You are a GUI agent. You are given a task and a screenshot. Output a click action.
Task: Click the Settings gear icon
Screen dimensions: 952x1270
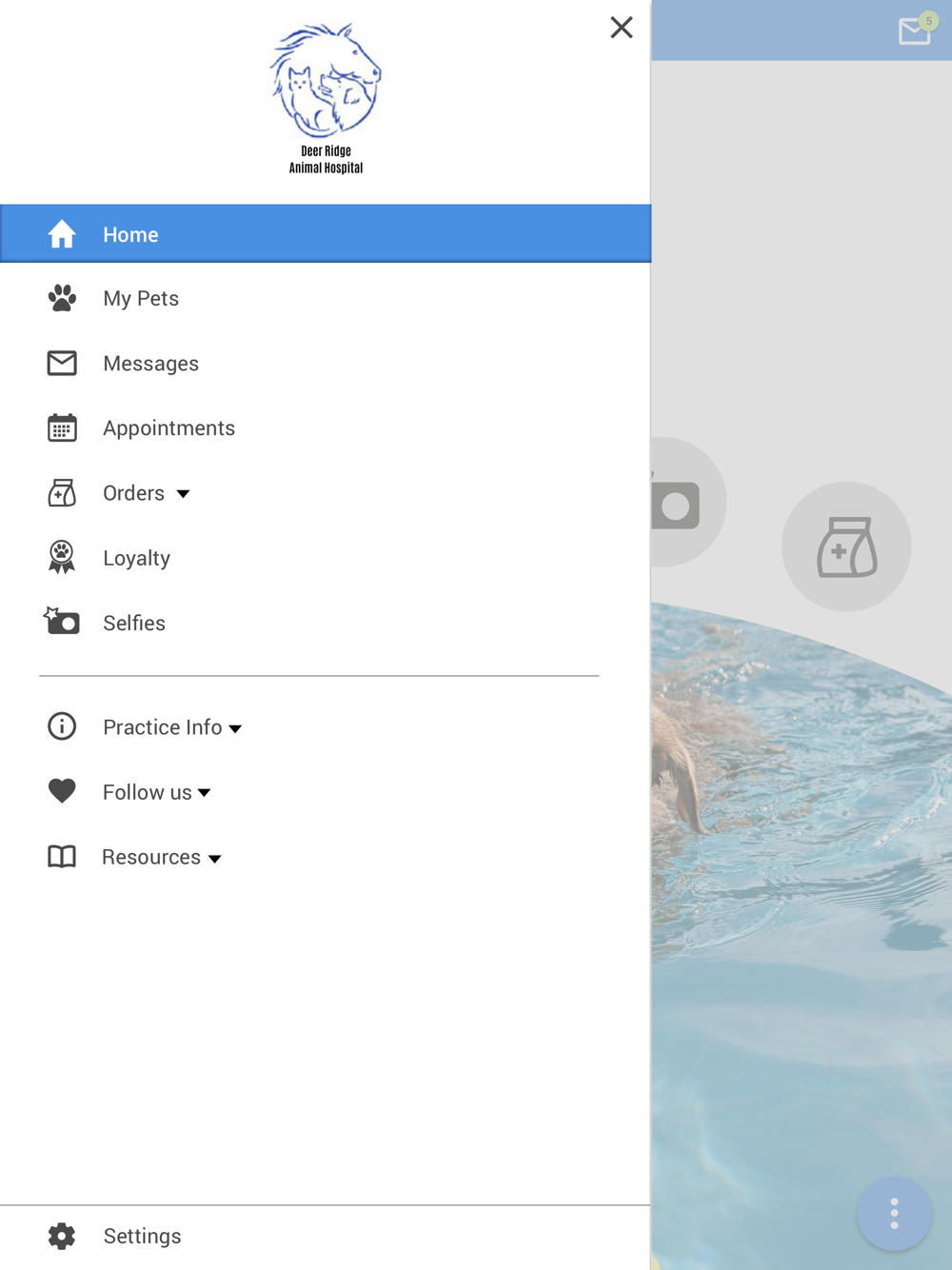tap(62, 1236)
